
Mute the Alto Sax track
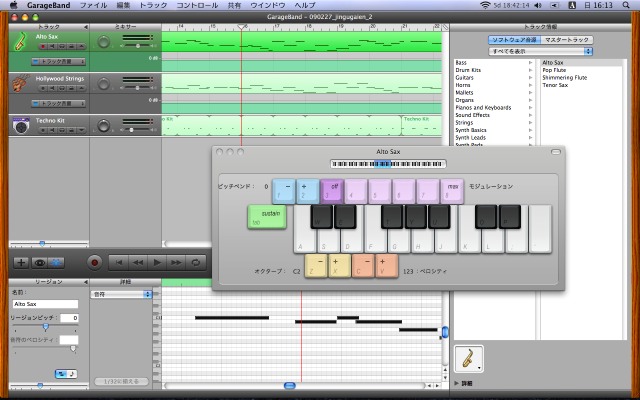[52, 47]
